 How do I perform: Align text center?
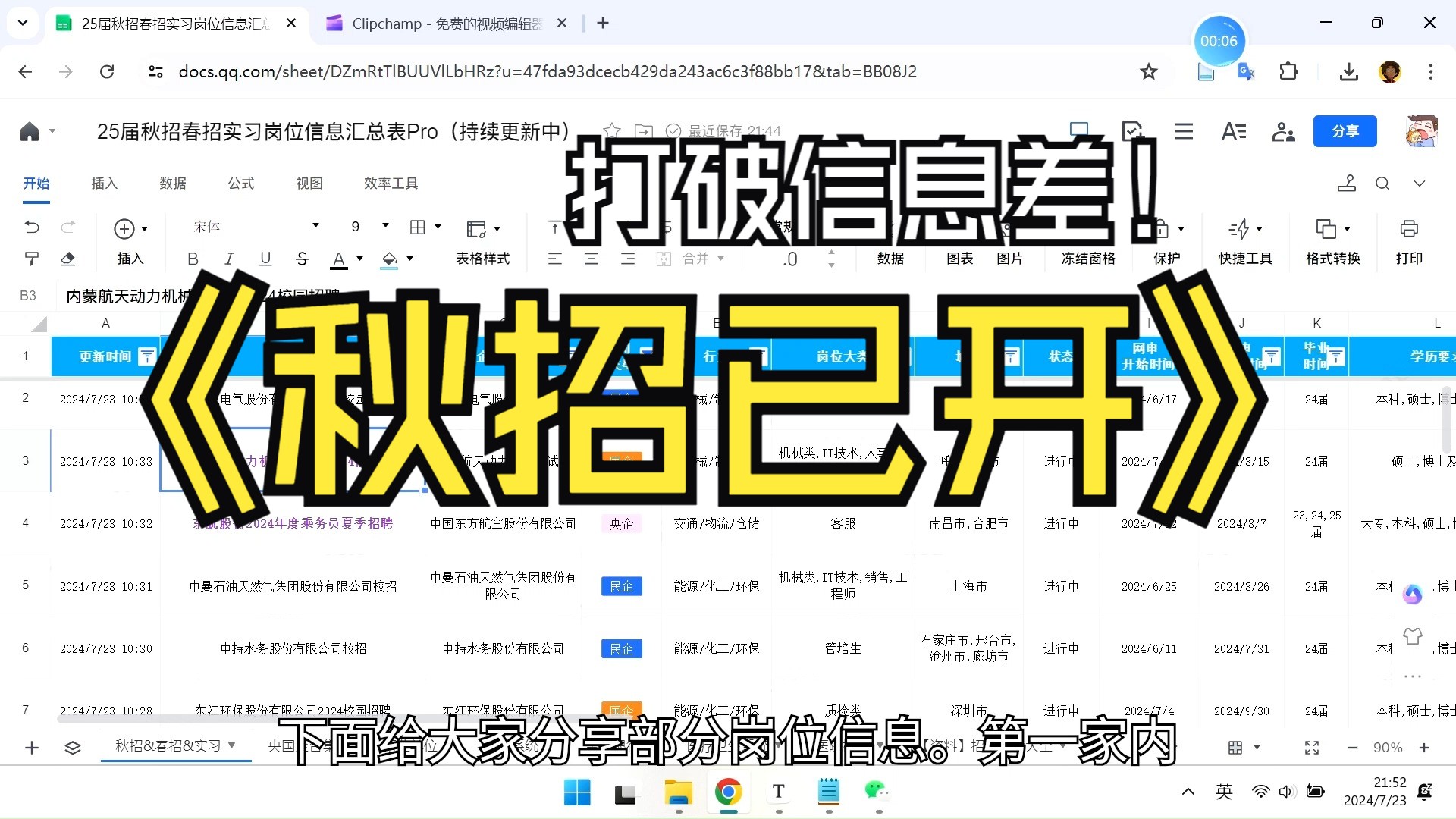coord(591,259)
